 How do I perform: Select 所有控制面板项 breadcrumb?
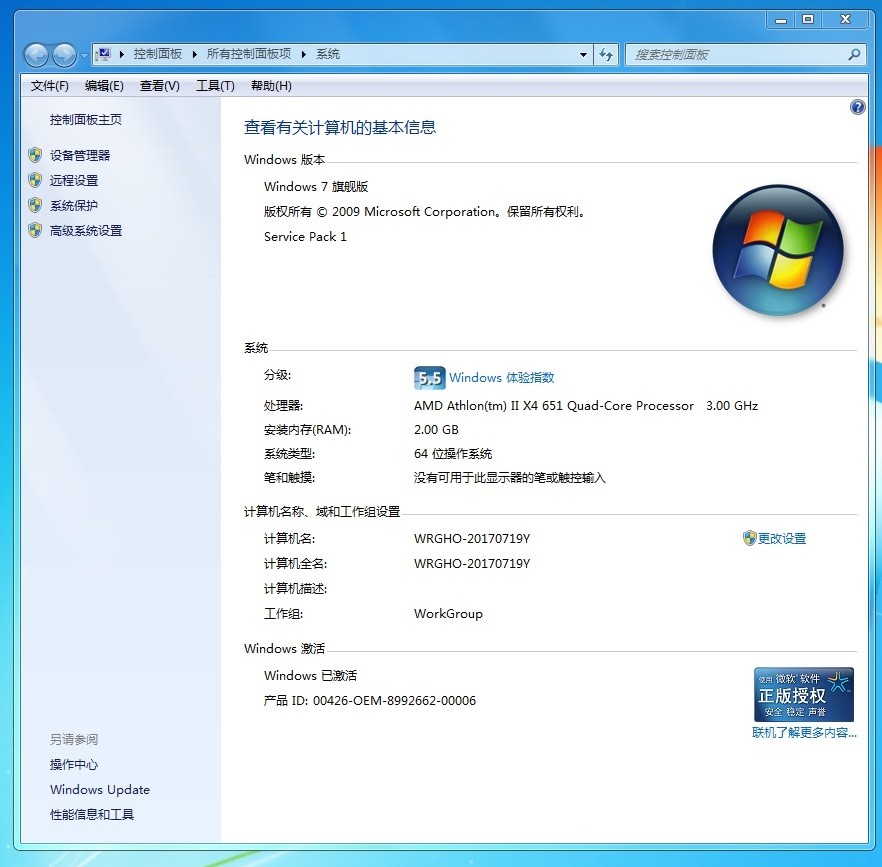249,54
